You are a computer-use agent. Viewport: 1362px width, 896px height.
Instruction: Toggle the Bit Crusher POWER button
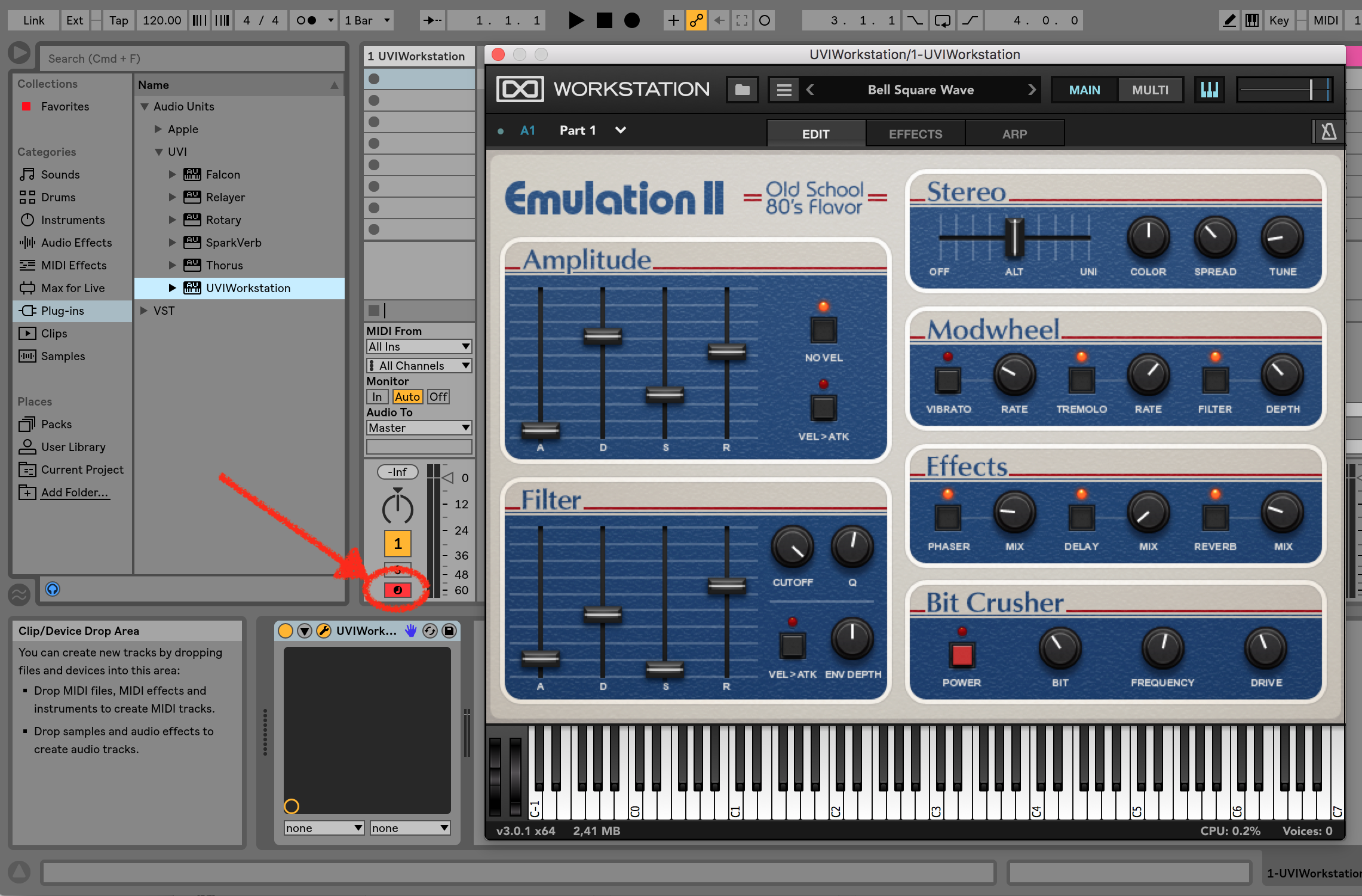pos(962,654)
